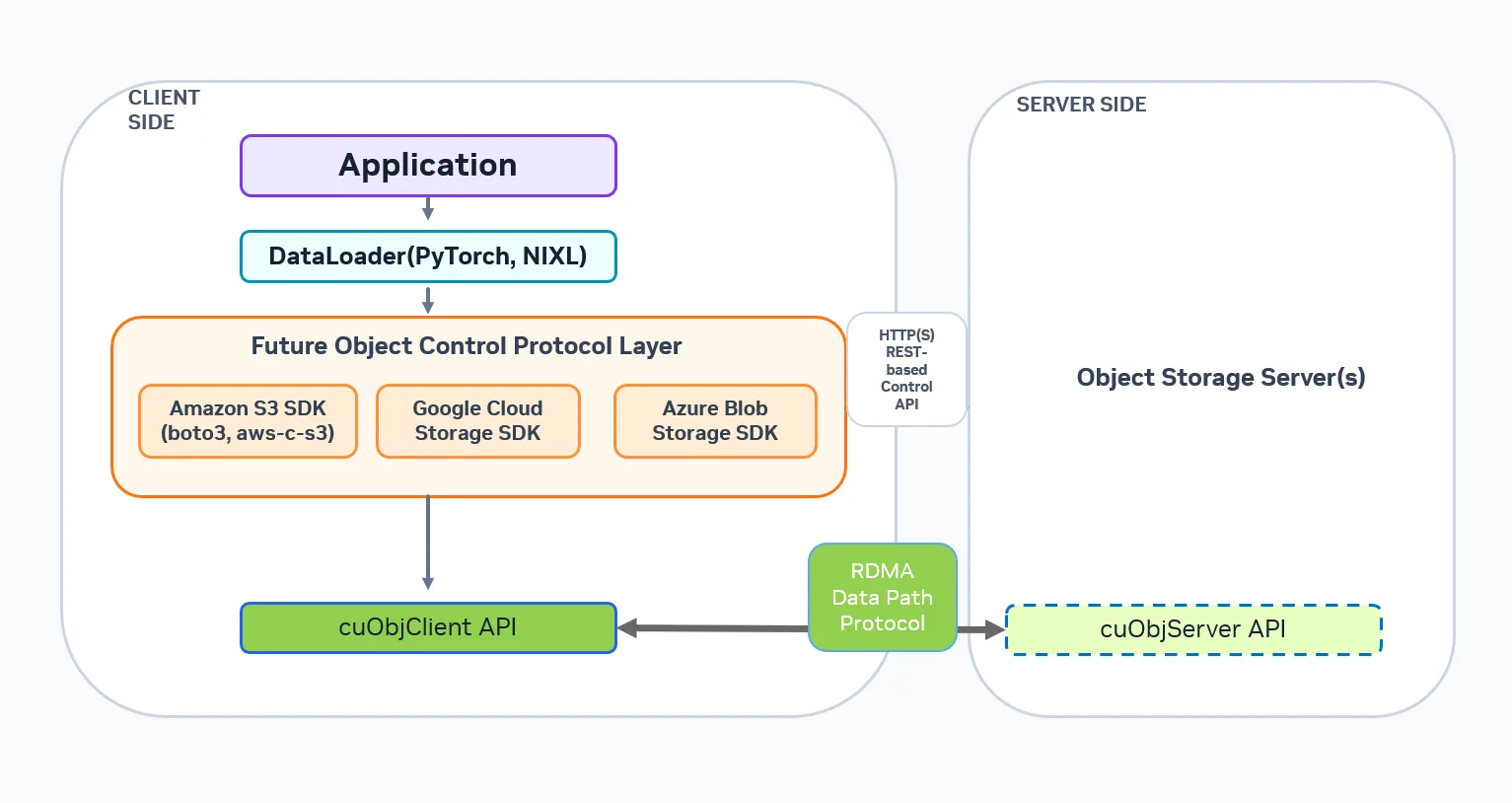This screenshot has height=803, width=1512.
Task: Click the CLIENT SIDE label
Action: coord(164,109)
